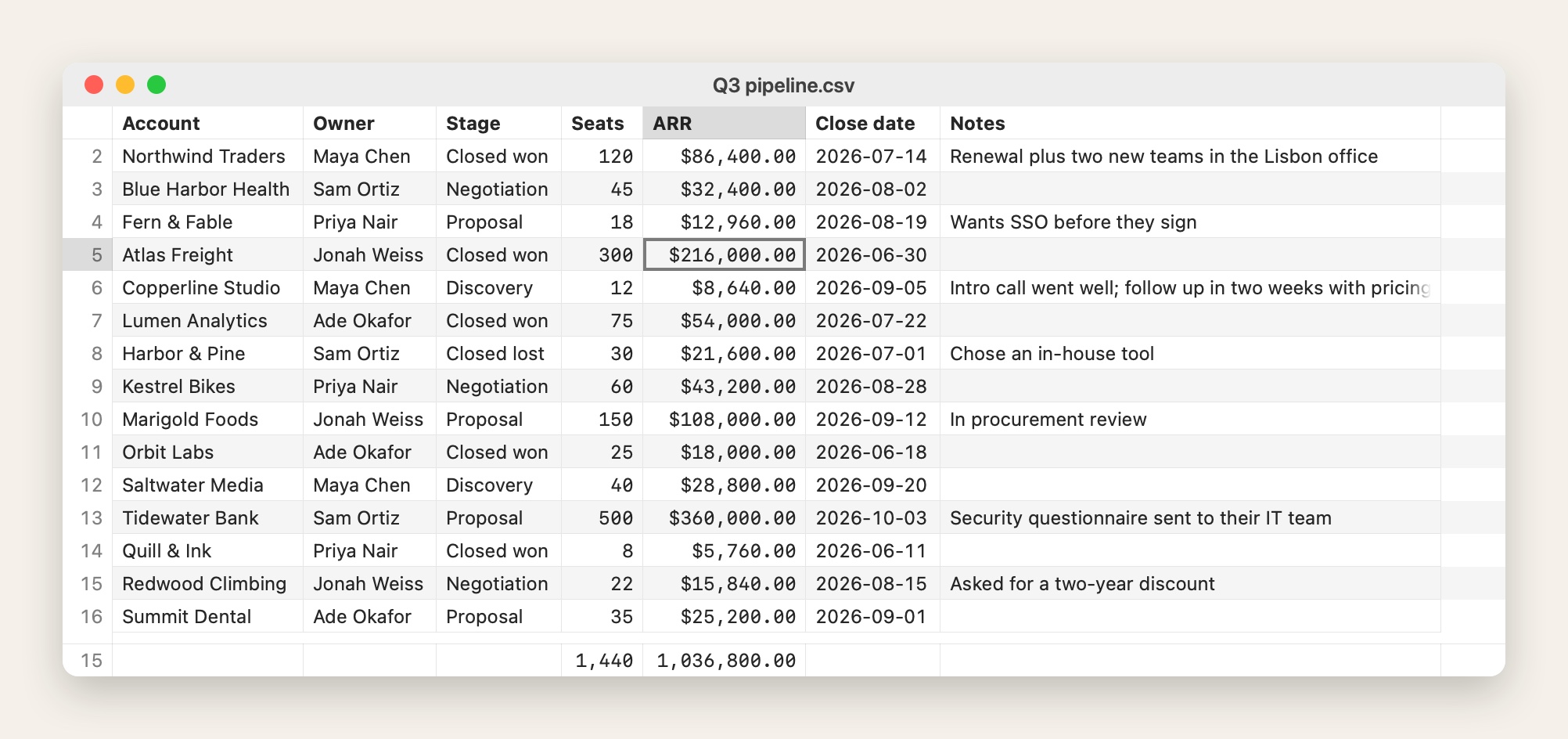Image resolution: width=1568 pixels, height=739 pixels.
Task: Select the Kestrel Bikes cell
Action: 207,386
